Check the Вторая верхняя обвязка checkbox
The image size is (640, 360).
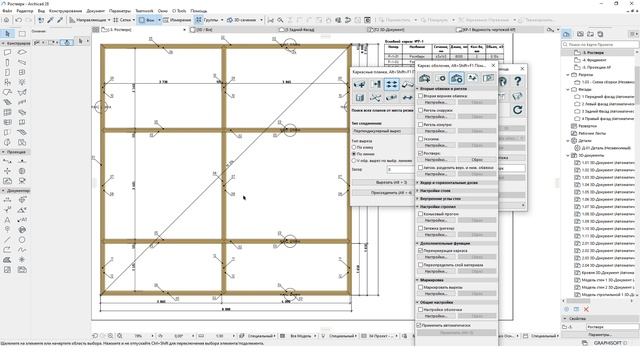[420, 96]
